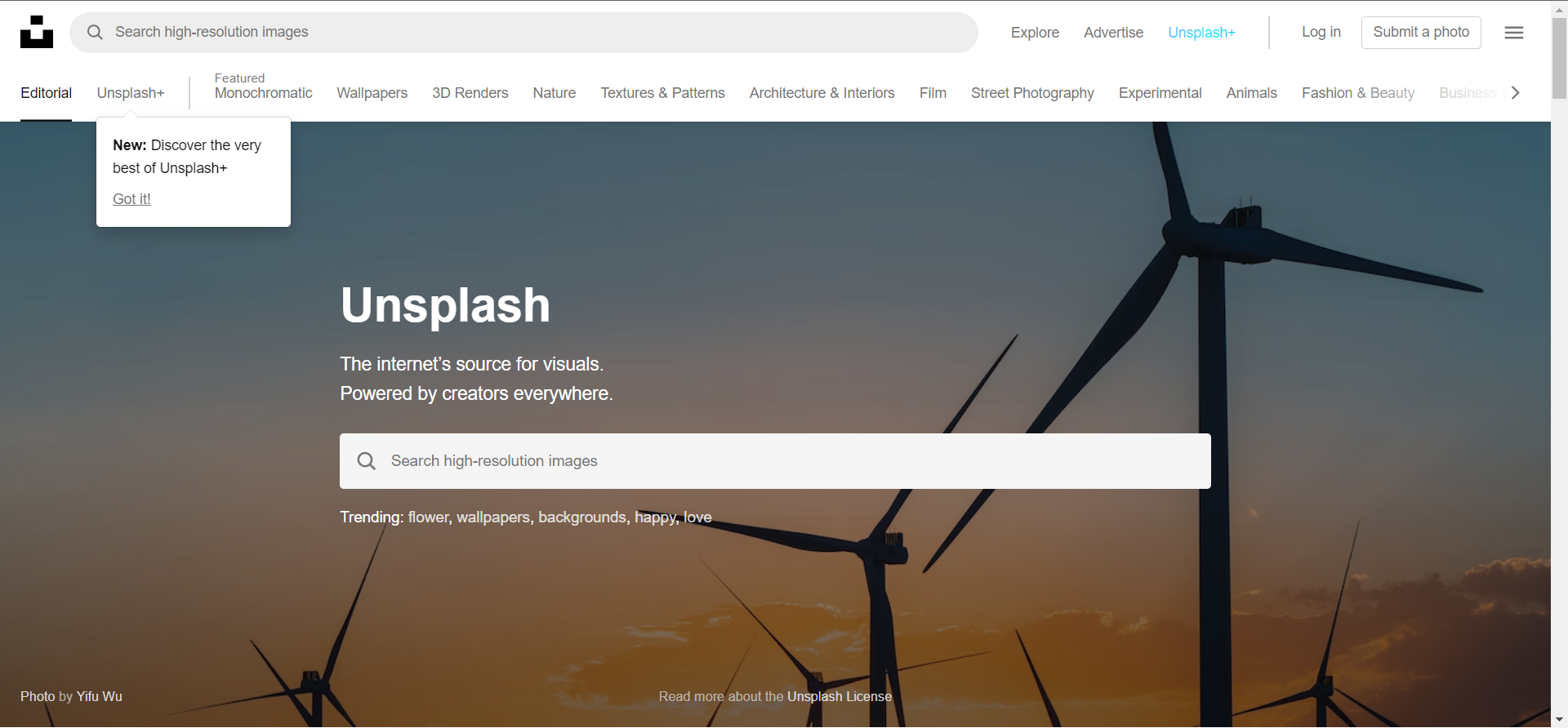Dismiss tooltip with Got it! link
The height and width of the screenshot is (728, 1568).
[131, 199]
